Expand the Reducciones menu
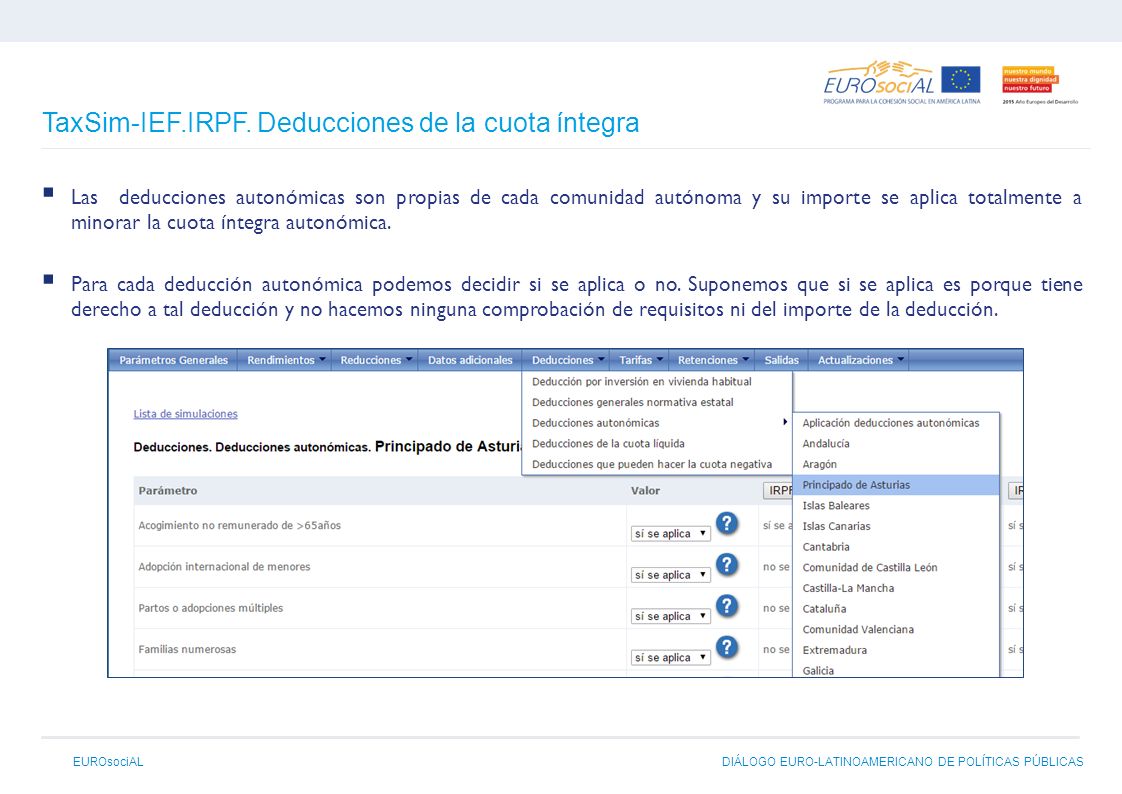The image size is (1122, 794). pyautogui.click(x=375, y=360)
